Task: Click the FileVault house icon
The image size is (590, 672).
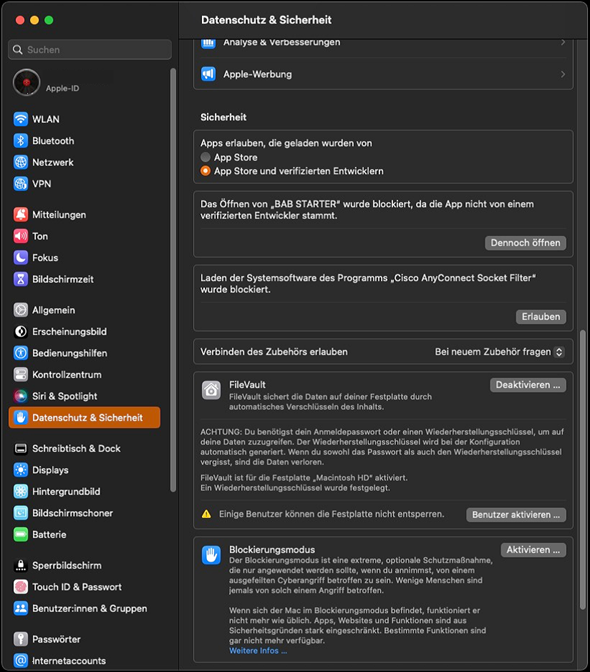Action: click(x=211, y=390)
